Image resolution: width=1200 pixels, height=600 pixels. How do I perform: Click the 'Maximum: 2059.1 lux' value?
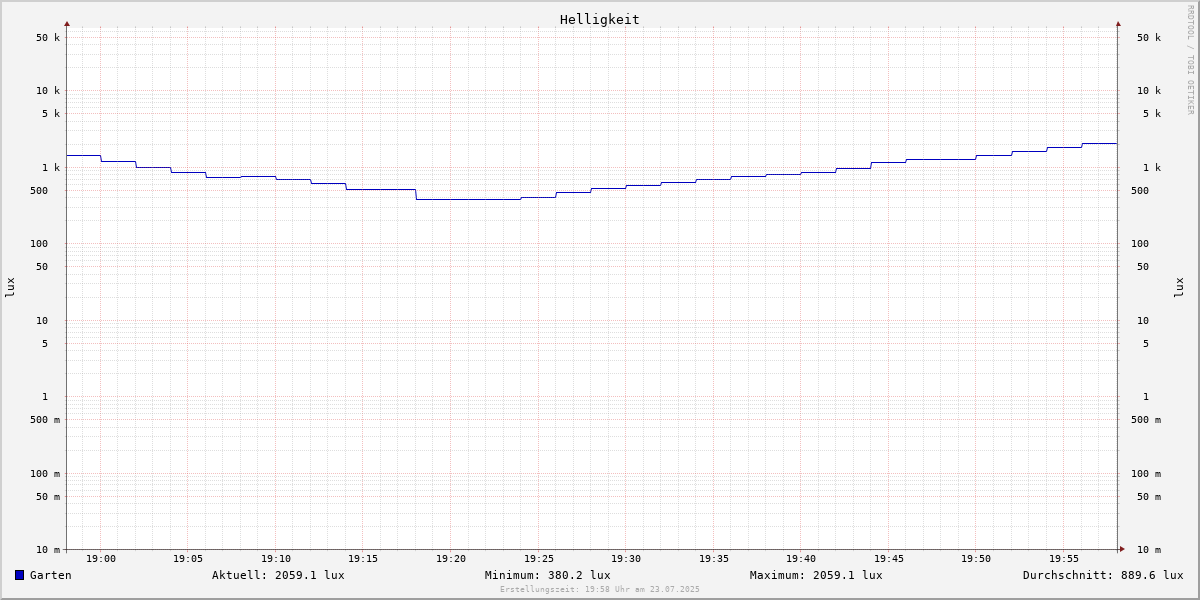(x=816, y=575)
